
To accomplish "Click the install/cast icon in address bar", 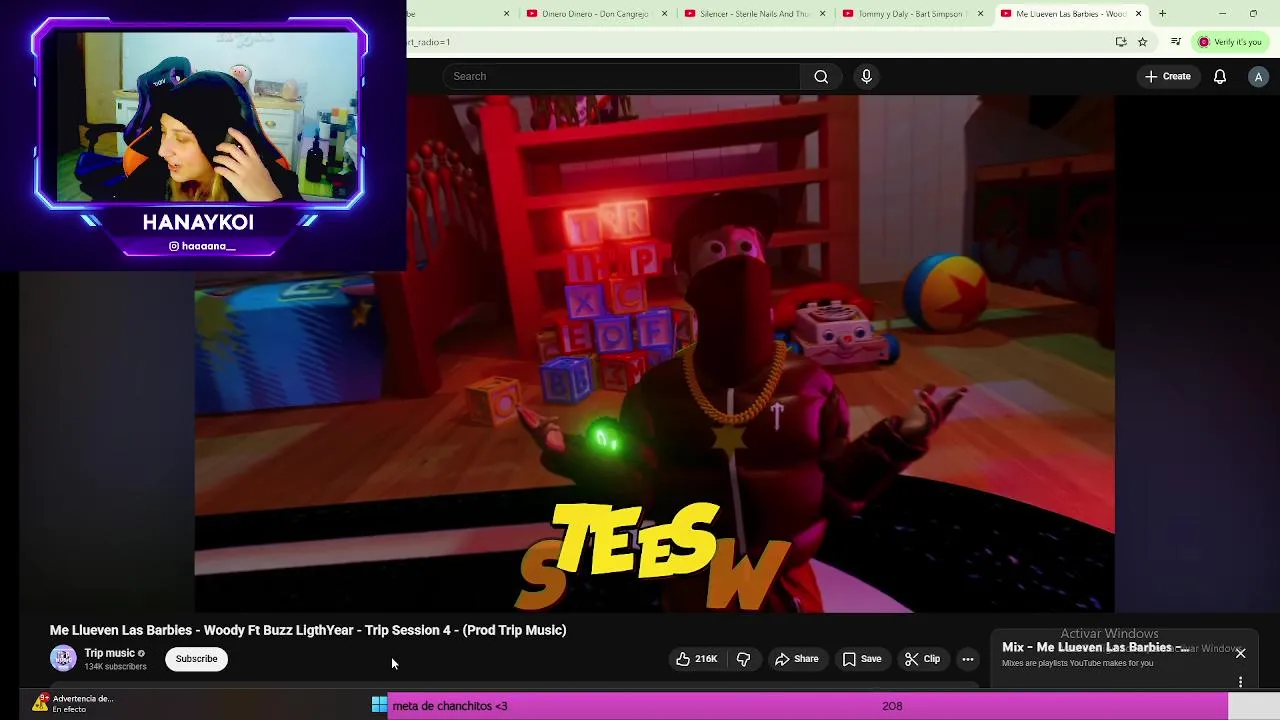I will tap(1121, 42).
